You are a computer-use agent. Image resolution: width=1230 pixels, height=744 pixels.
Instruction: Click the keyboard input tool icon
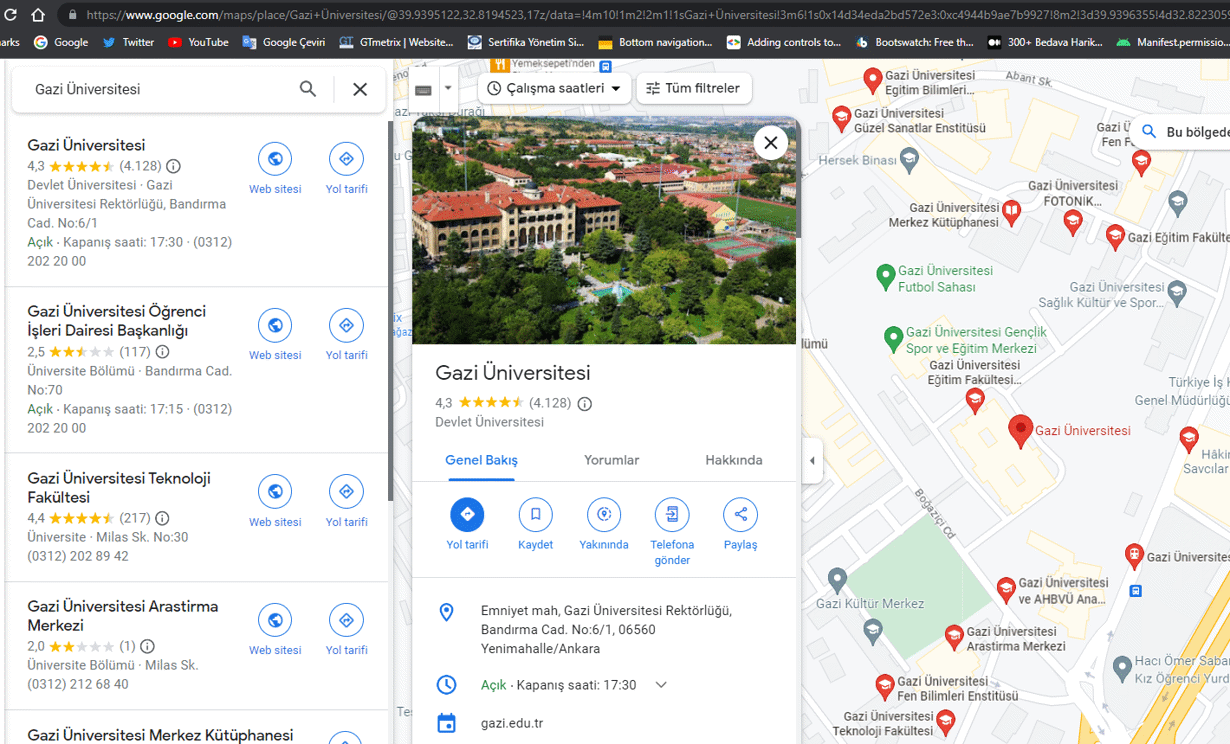tap(423, 90)
